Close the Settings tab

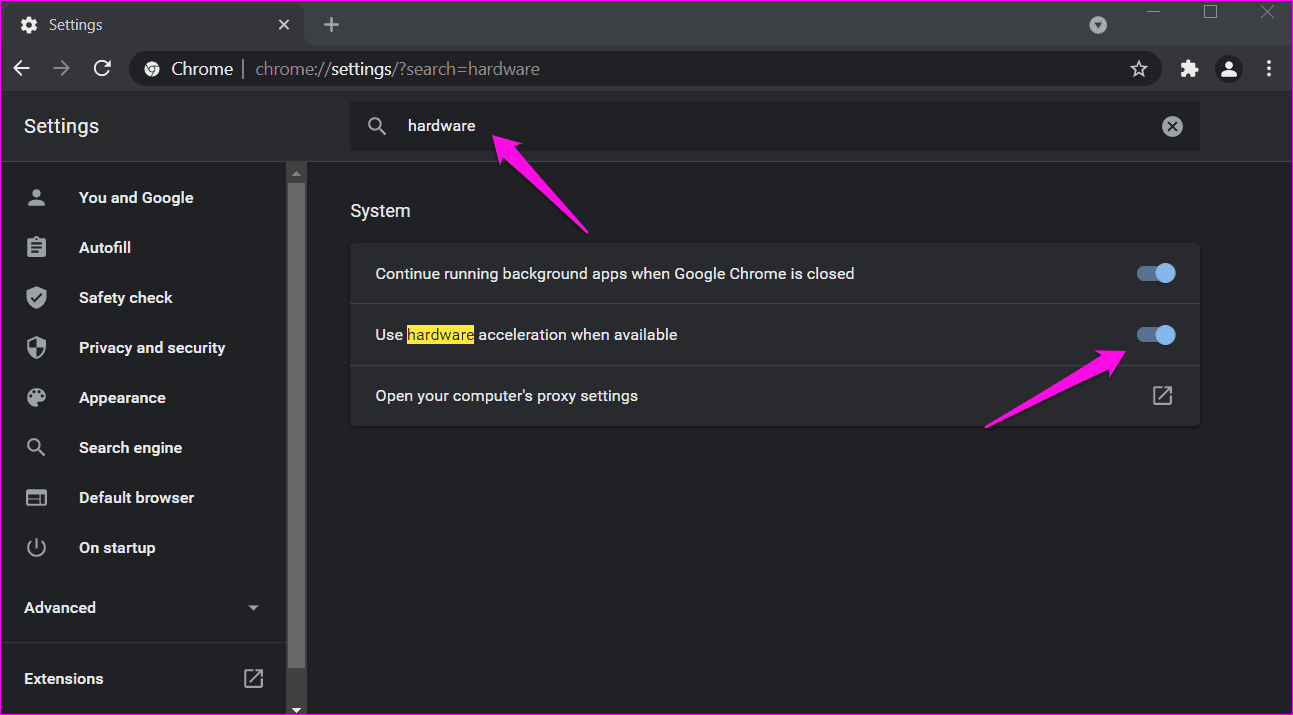[283, 25]
